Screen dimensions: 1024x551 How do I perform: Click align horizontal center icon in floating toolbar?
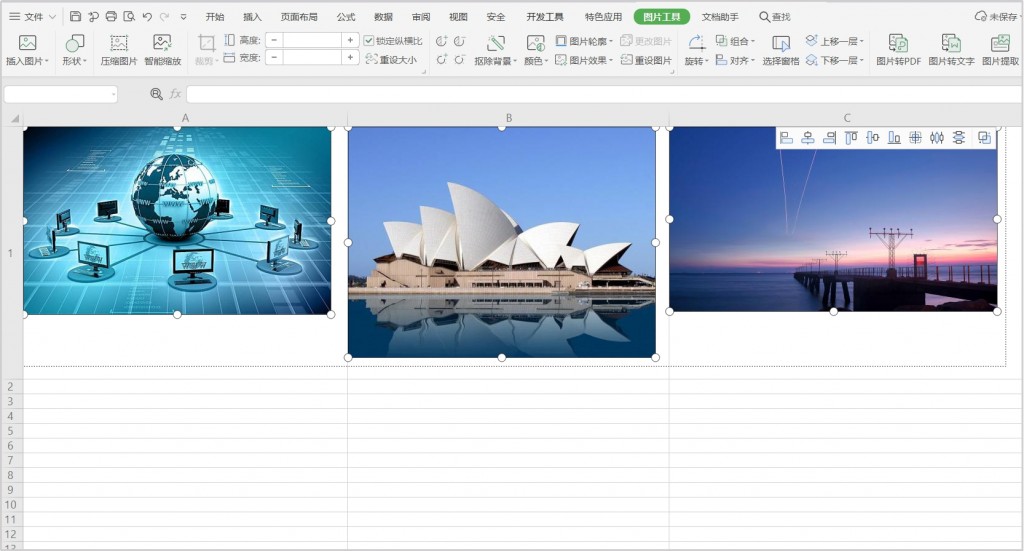[x=808, y=138]
